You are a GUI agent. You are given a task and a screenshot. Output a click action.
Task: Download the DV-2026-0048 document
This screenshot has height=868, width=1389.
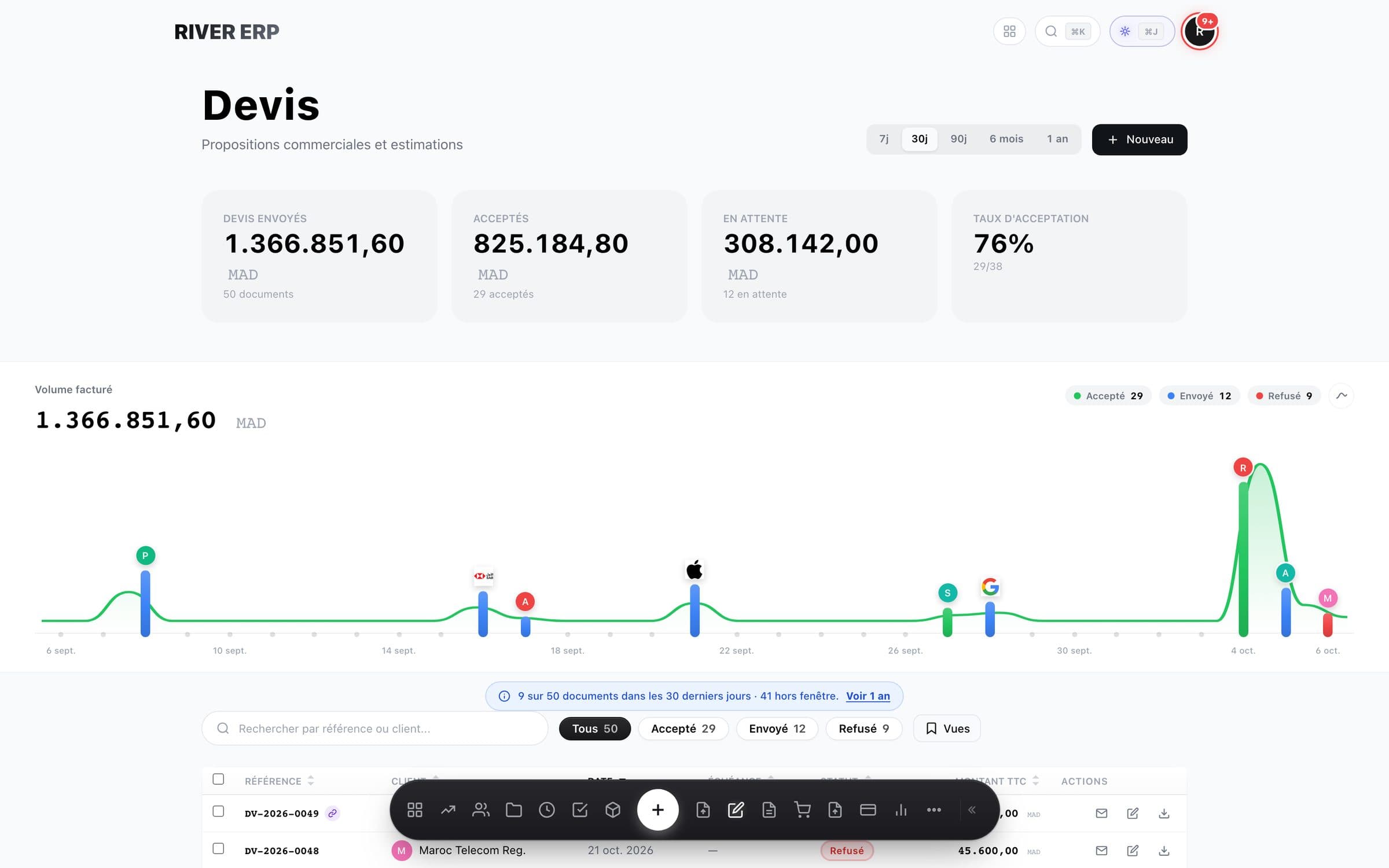tap(1164, 850)
